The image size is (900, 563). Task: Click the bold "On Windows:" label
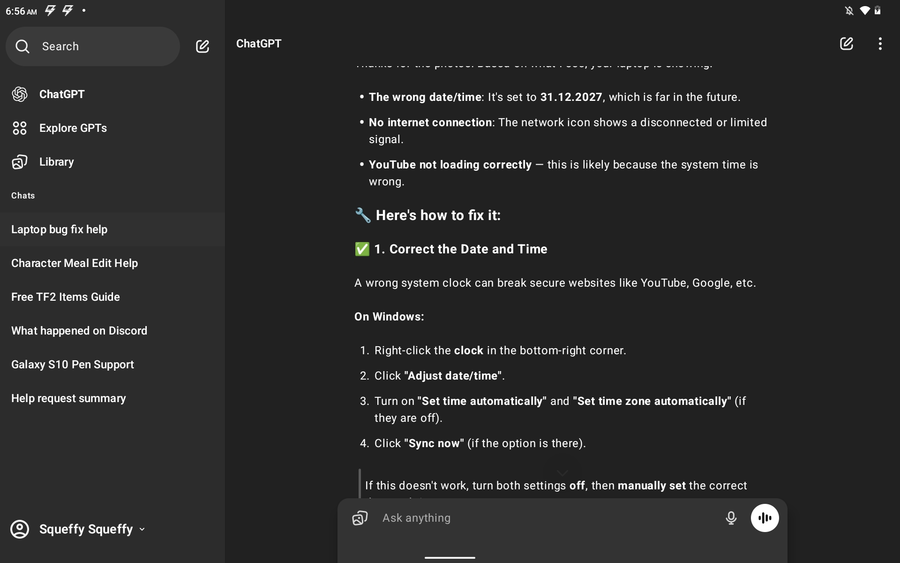[x=389, y=317]
